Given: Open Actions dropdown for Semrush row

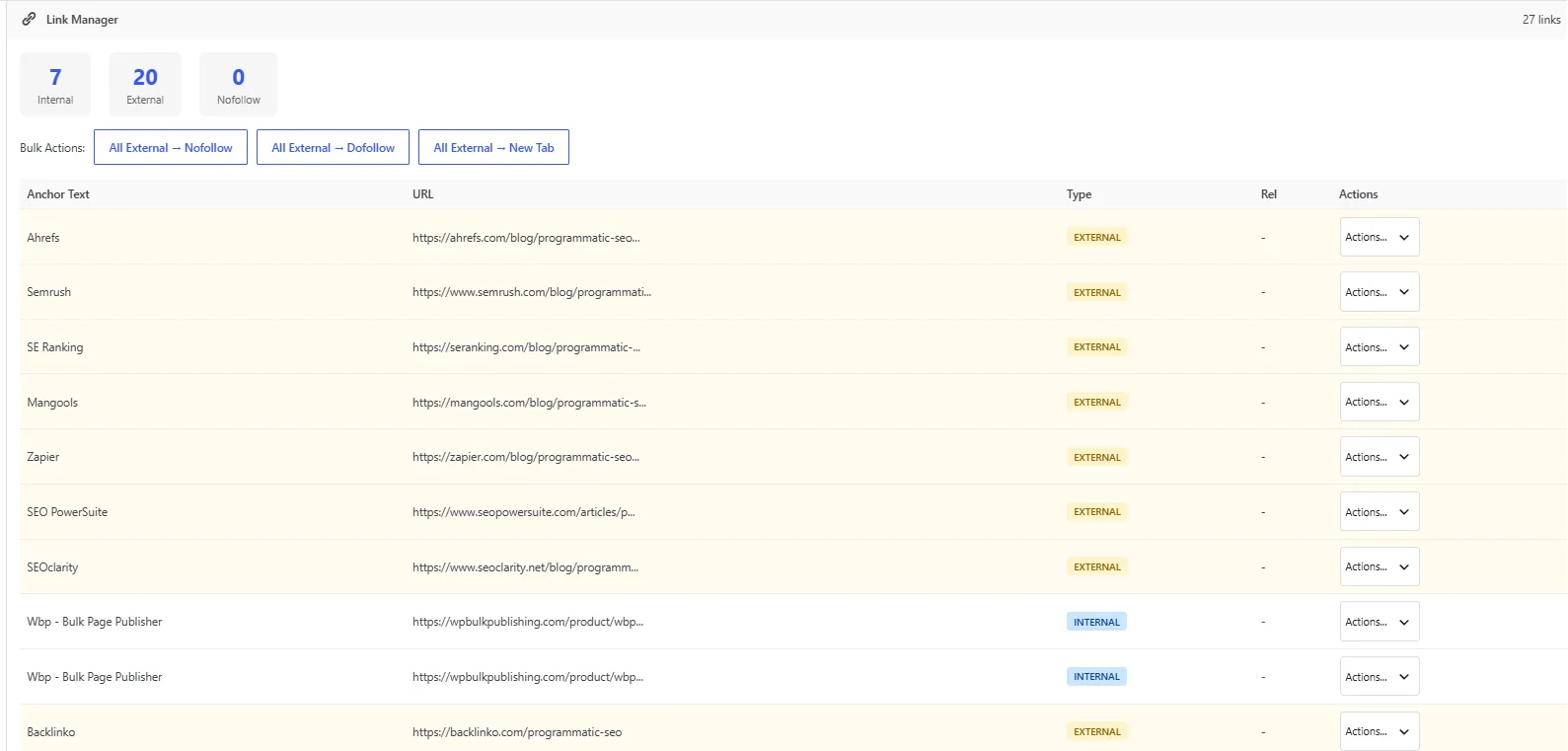Looking at the screenshot, I should click(1380, 292).
